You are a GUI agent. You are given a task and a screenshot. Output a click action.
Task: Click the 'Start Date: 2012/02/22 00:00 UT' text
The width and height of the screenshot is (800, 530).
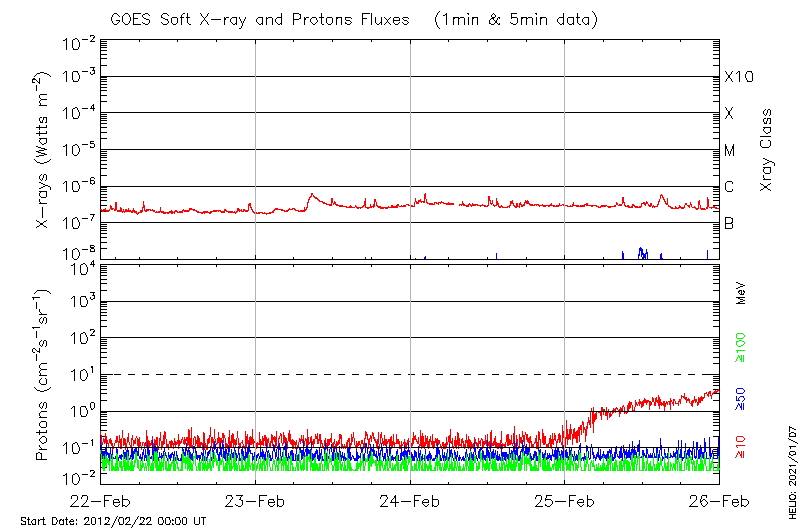point(113,522)
